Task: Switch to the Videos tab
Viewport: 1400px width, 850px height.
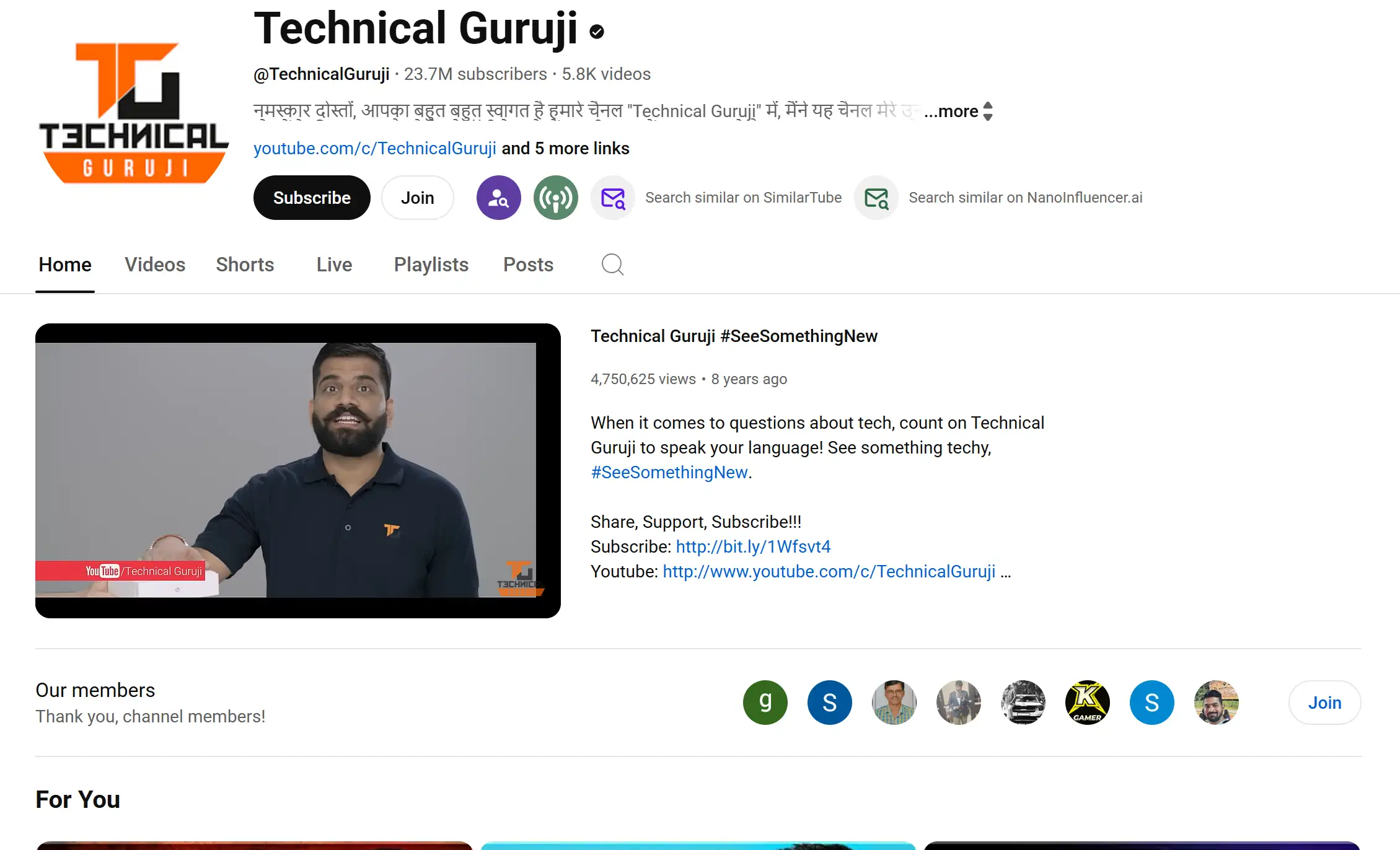Action: pyautogui.click(x=155, y=265)
